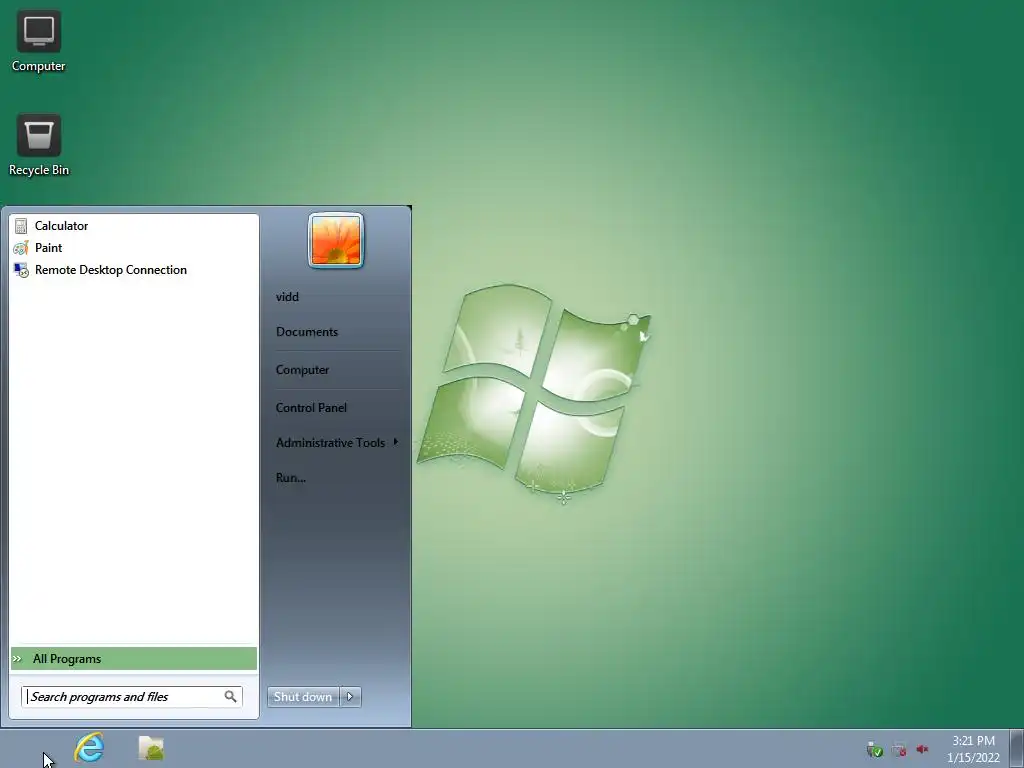Open Remote Desktop Connection in Start menu
This screenshot has width=1024, height=768.
[134, 270]
